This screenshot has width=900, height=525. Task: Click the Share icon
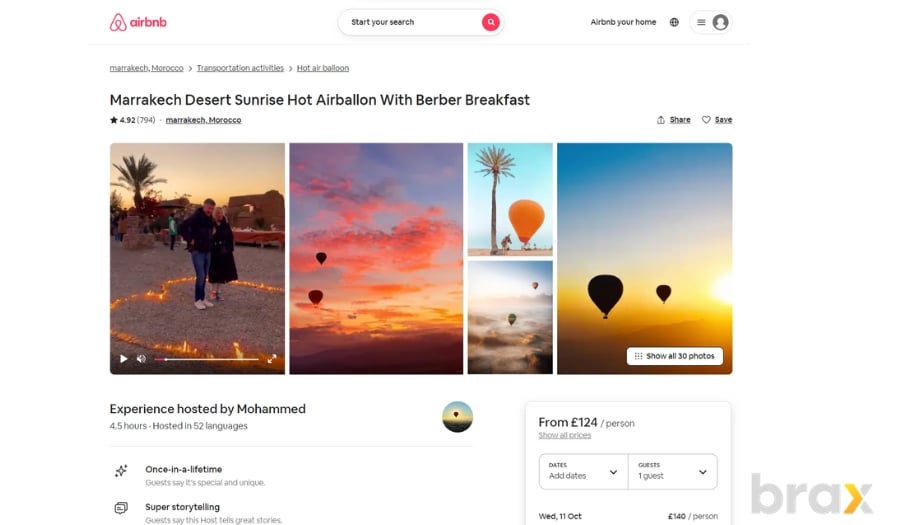pyautogui.click(x=661, y=120)
